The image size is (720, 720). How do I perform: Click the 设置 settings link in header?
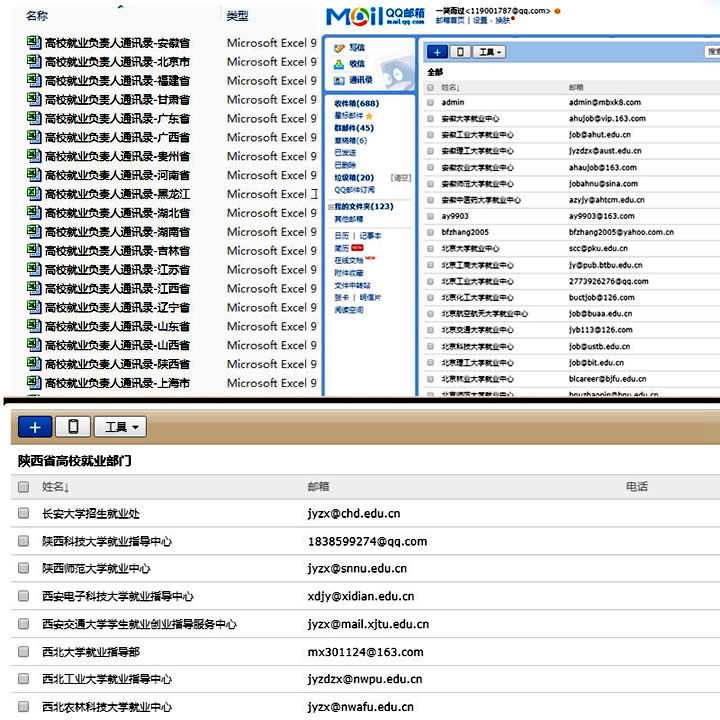(481, 20)
